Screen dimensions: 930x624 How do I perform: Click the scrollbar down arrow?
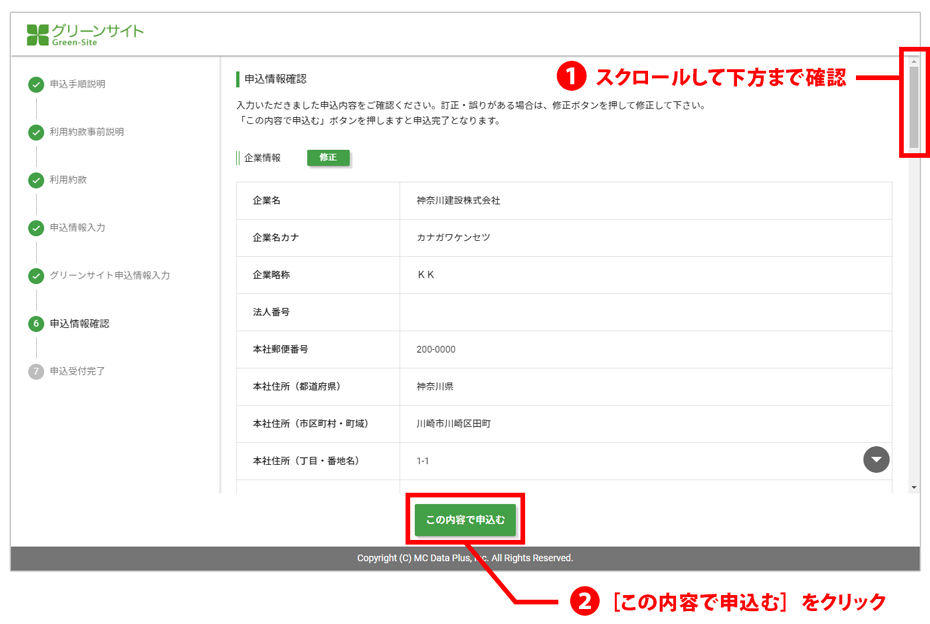click(913, 487)
